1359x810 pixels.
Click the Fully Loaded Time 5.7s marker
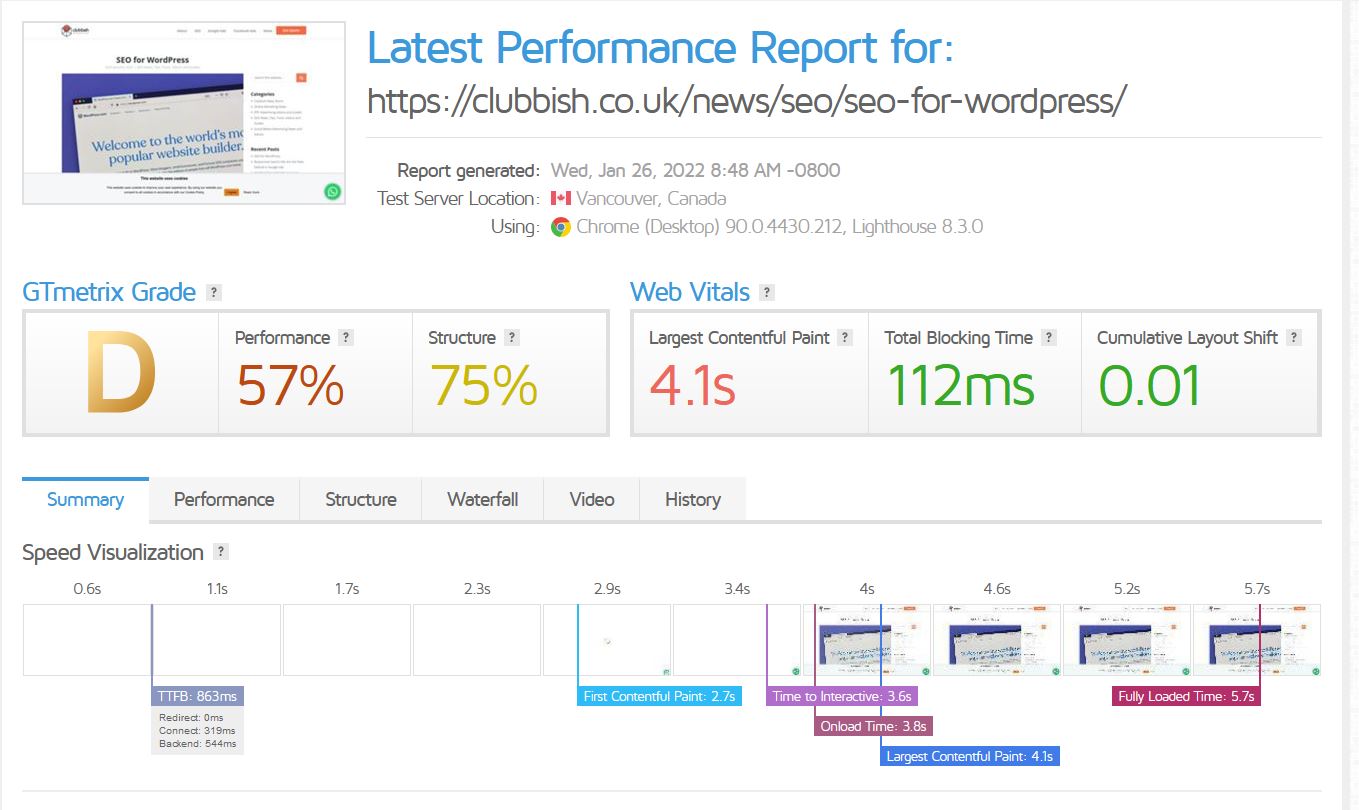click(x=1186, y=696)
